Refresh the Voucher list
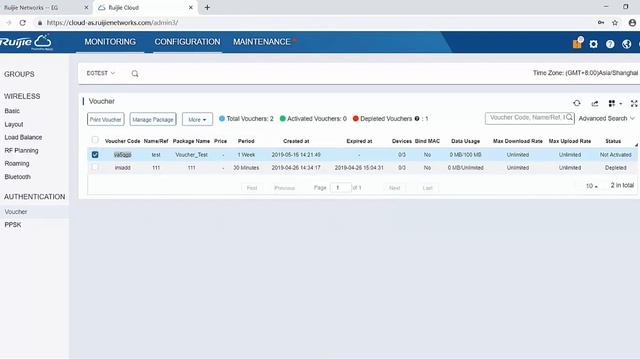This screenshot has width=640, height=360. click(x=576, y=103)
